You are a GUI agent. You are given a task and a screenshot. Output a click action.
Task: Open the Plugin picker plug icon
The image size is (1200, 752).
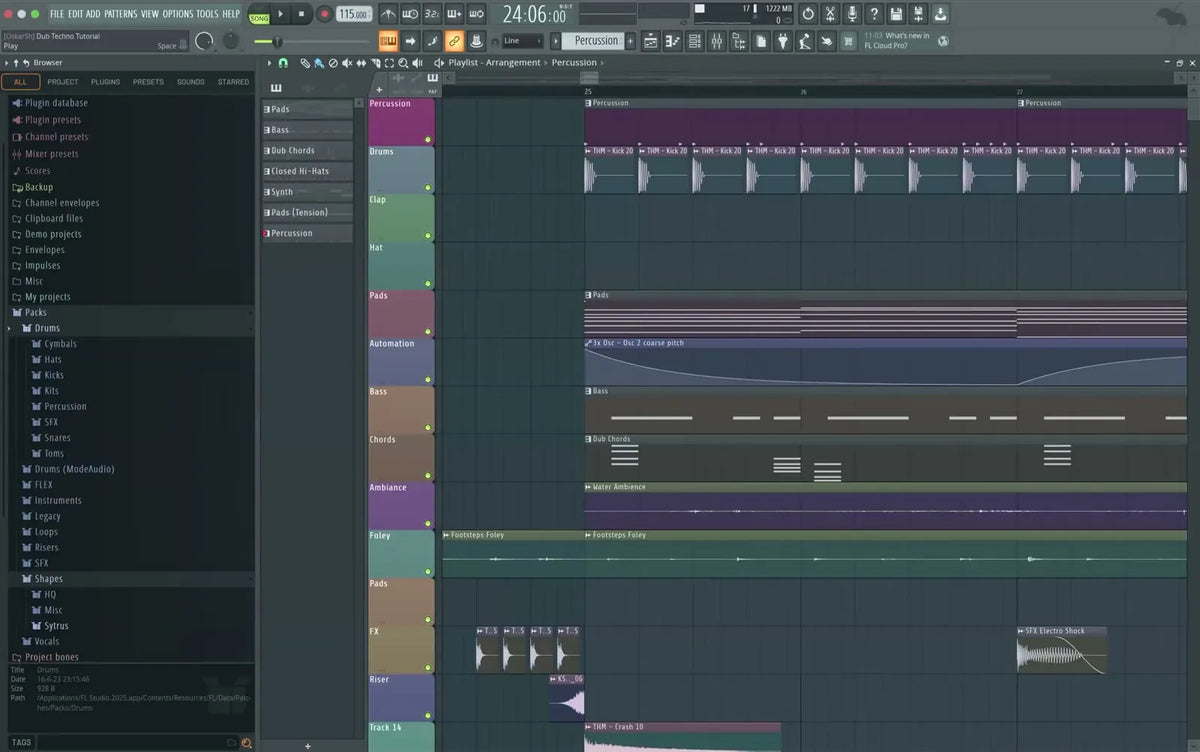[782, 41]
